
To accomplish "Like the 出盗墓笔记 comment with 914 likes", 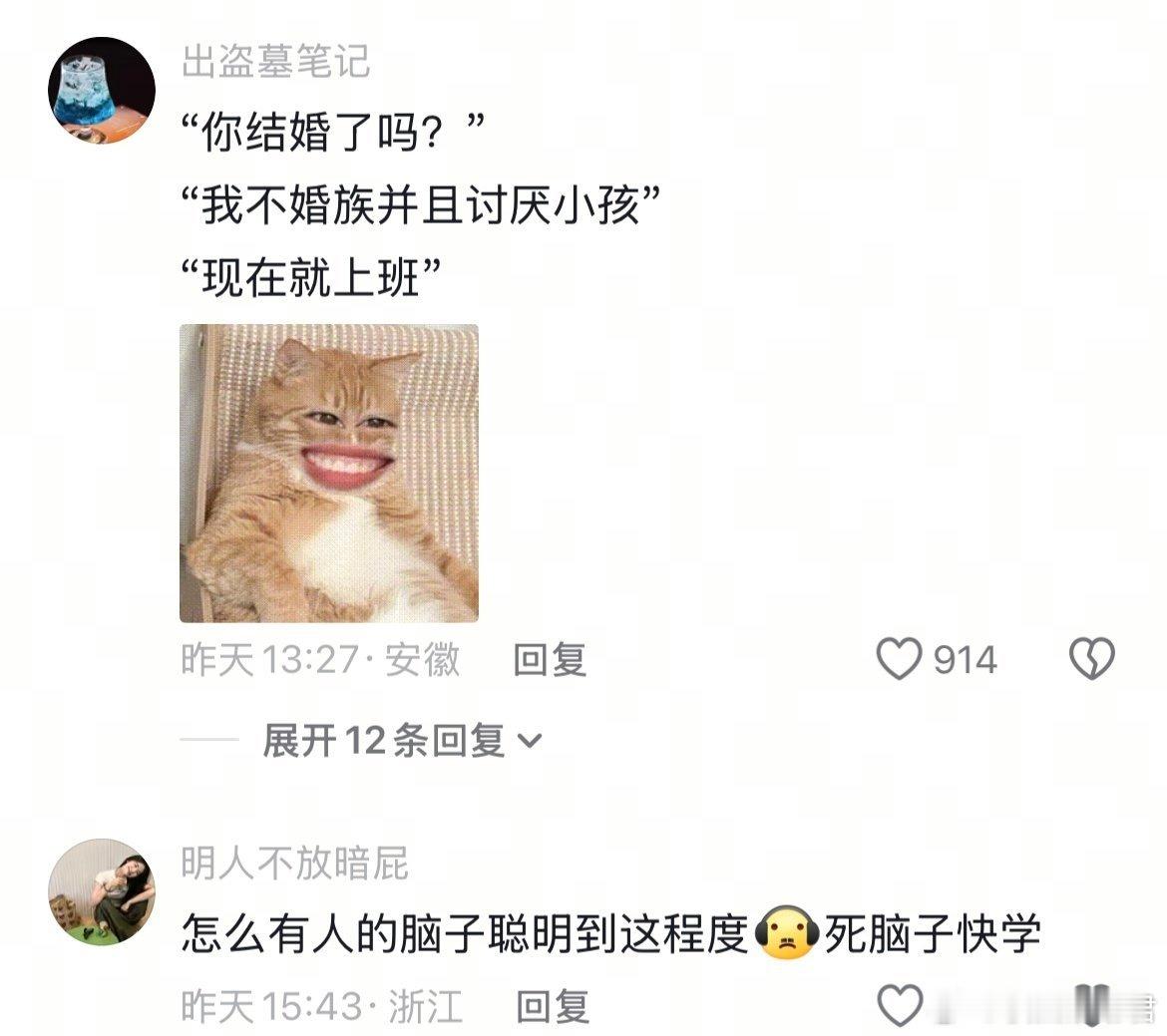I will pos(899,659).
